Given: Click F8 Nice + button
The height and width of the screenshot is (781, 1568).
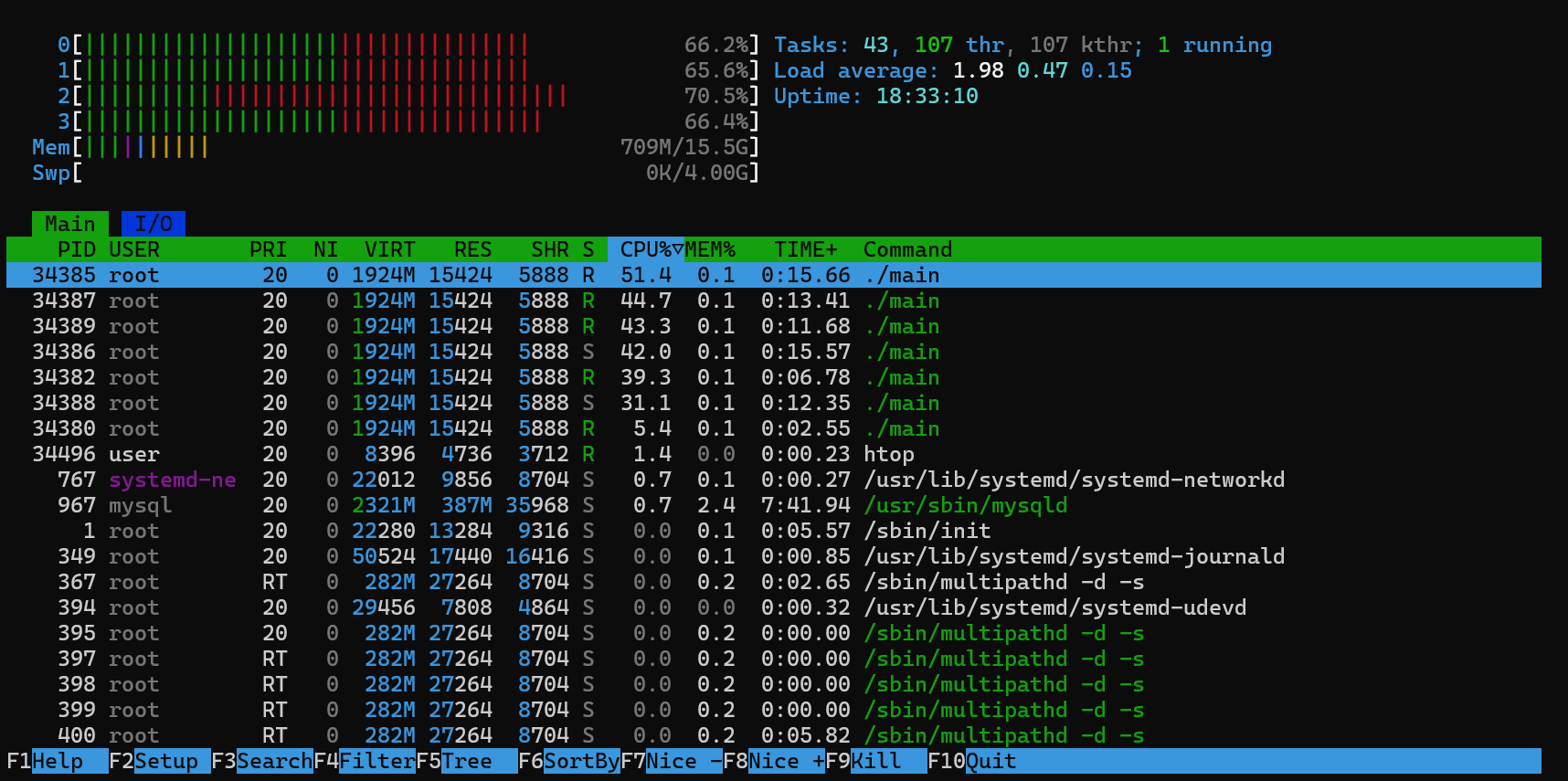Looking at the screenshot, I should [774, 761].
